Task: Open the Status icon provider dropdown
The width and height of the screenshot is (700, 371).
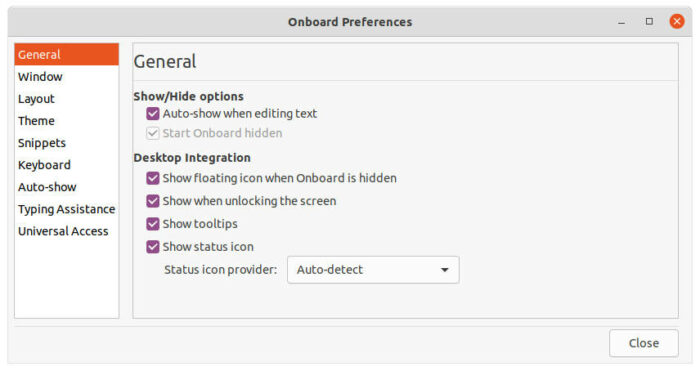Action: pos(373,270)
